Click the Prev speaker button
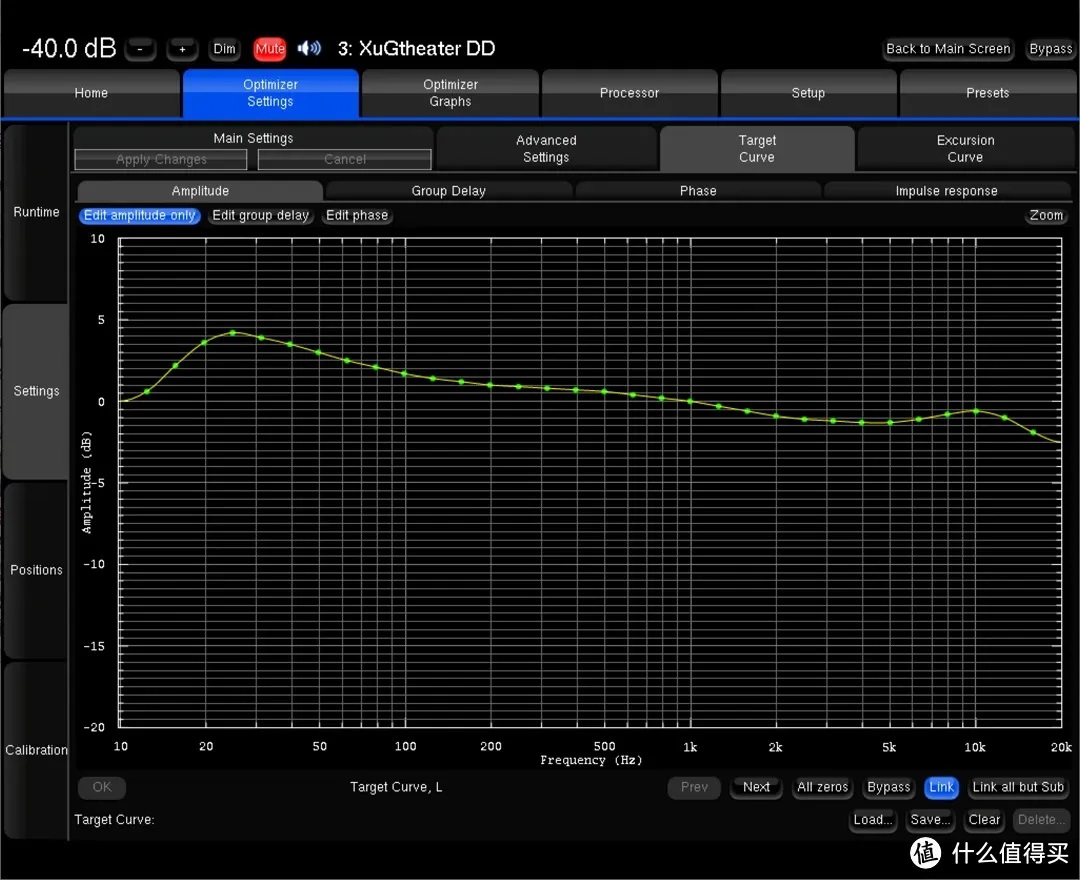This screenshot has height=880, width=1080. click(x=694, y=787)
